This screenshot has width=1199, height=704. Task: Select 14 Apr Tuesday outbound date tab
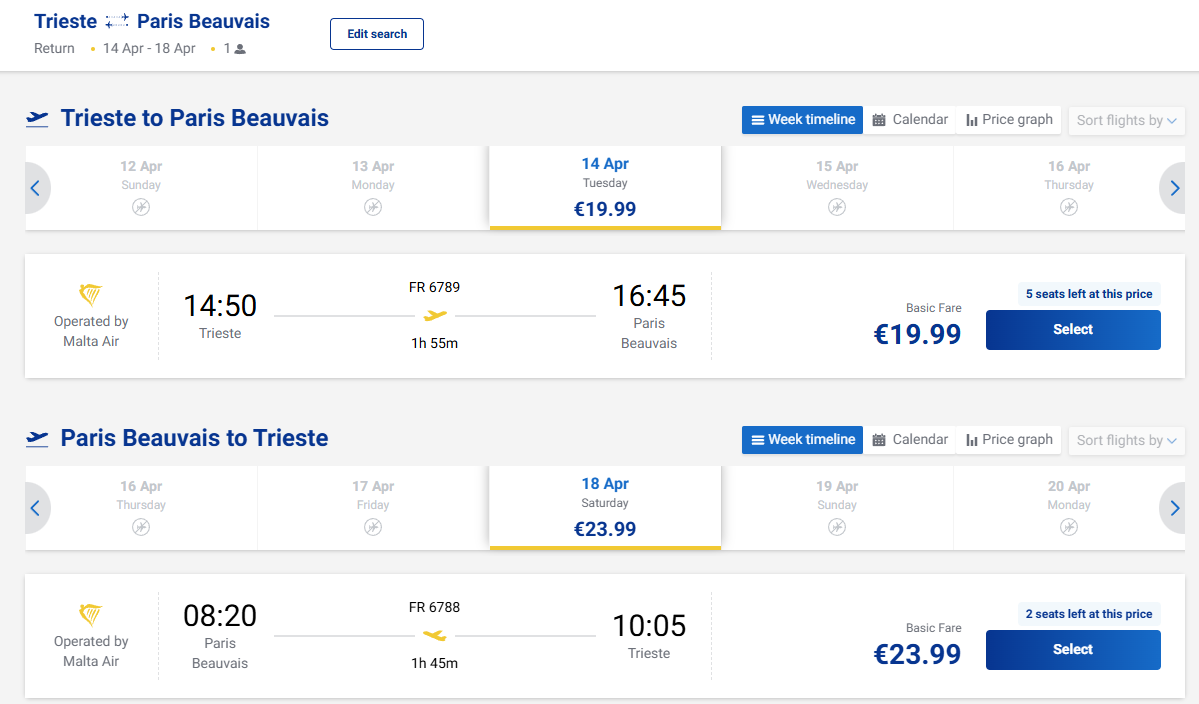[605, 187]
